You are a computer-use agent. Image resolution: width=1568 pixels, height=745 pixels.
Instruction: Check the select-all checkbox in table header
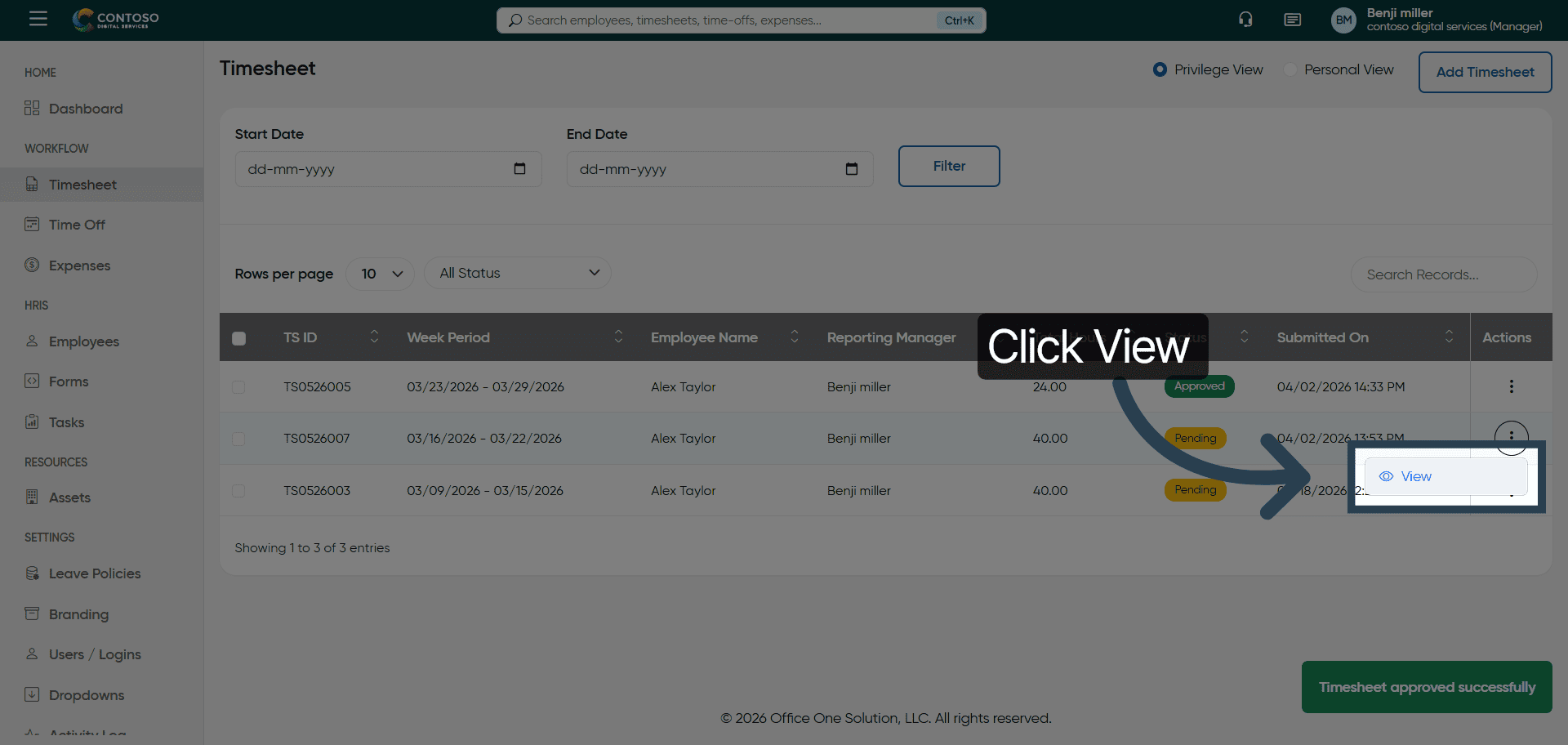tap(238, 338)
